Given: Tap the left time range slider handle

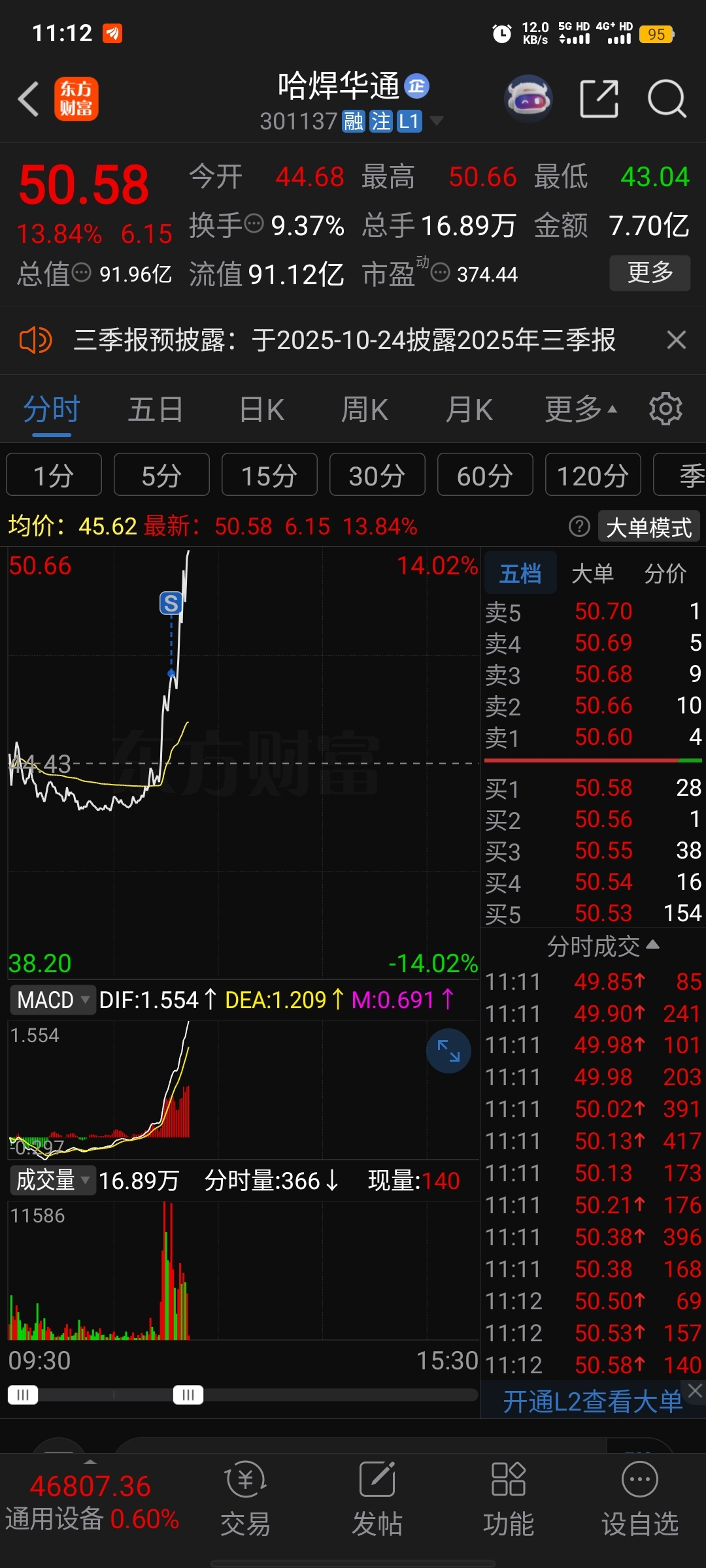Looking at the screenshot, I should [x=23, y=1395].
